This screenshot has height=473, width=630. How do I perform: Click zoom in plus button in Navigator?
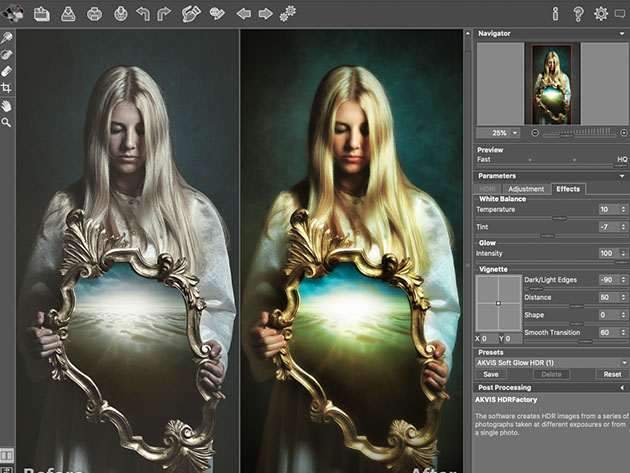623,132
